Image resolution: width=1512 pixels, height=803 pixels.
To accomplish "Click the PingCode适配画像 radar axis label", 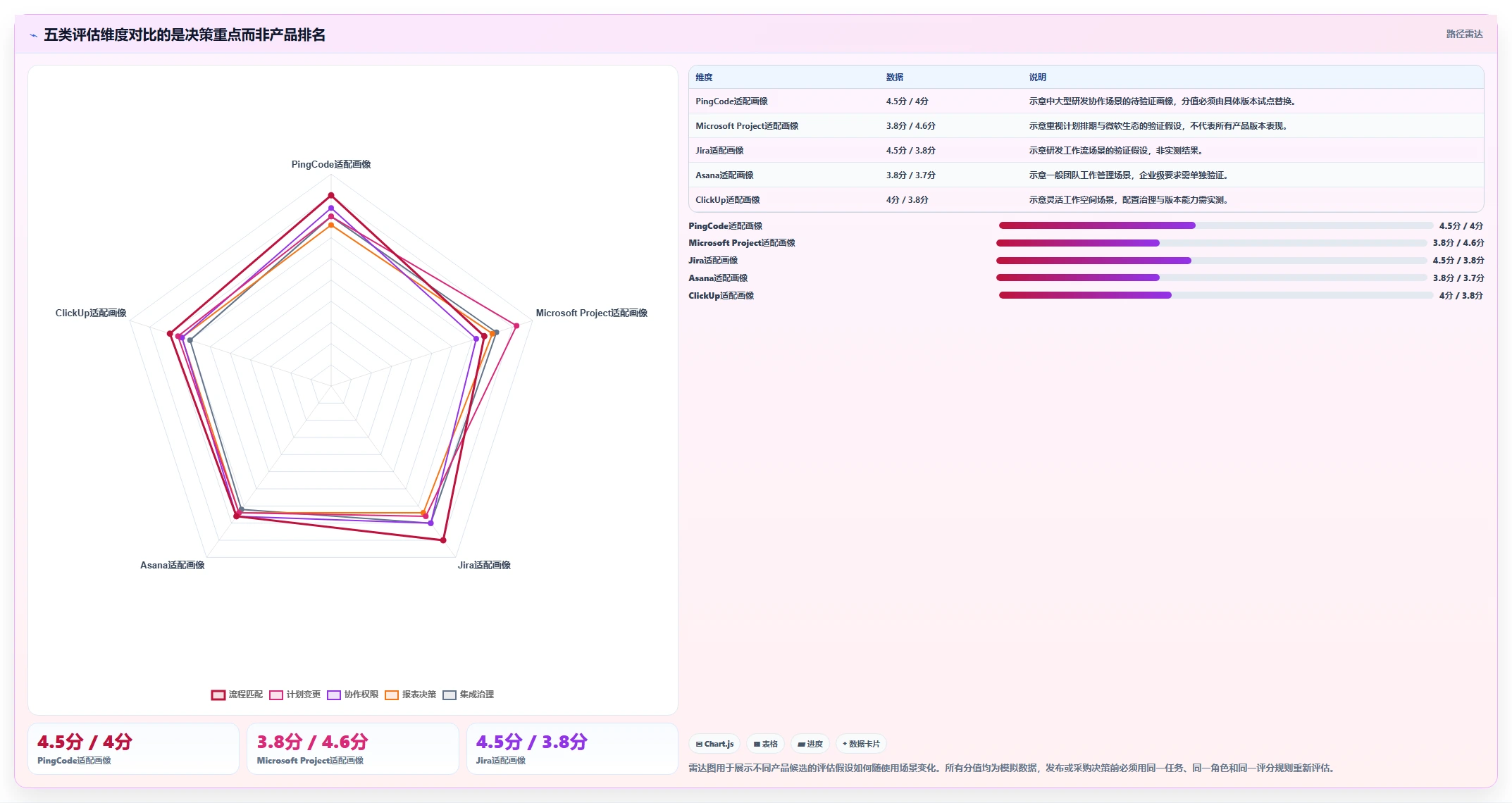I will coord(331,164).
